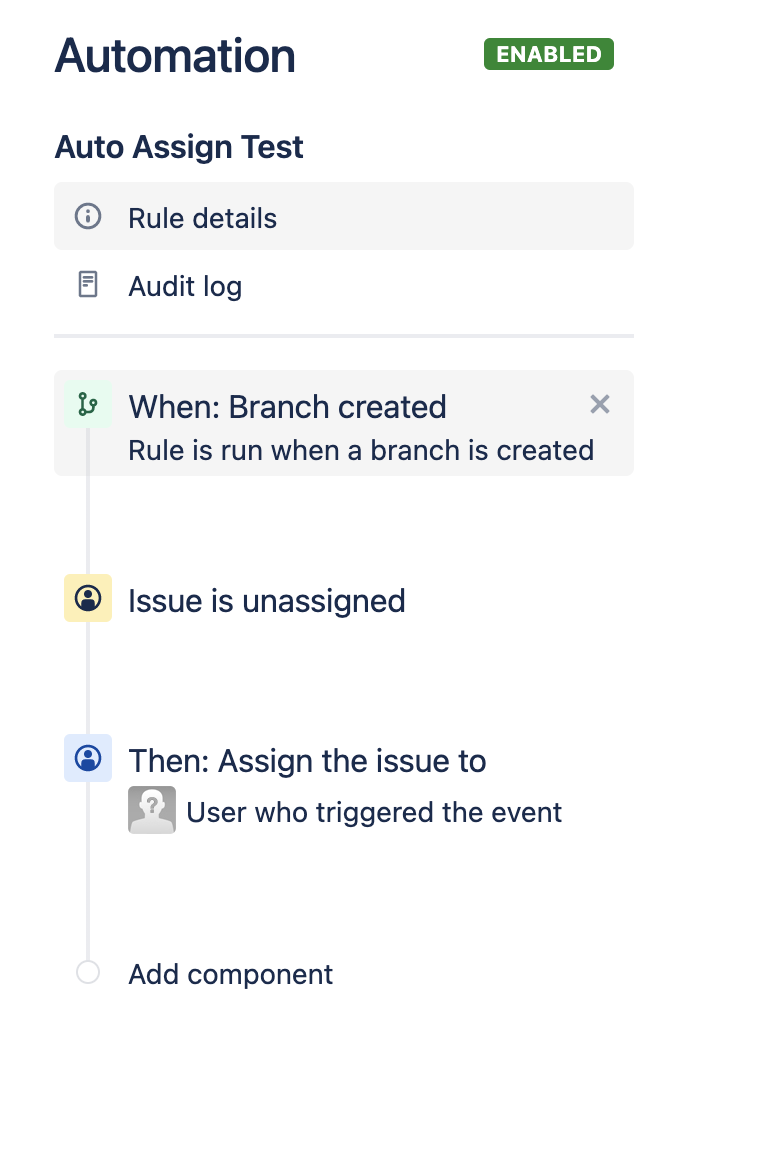Open the Issue is unassigned condition
The width and height of the screenshot is (784, 1150).
point(267,601)
